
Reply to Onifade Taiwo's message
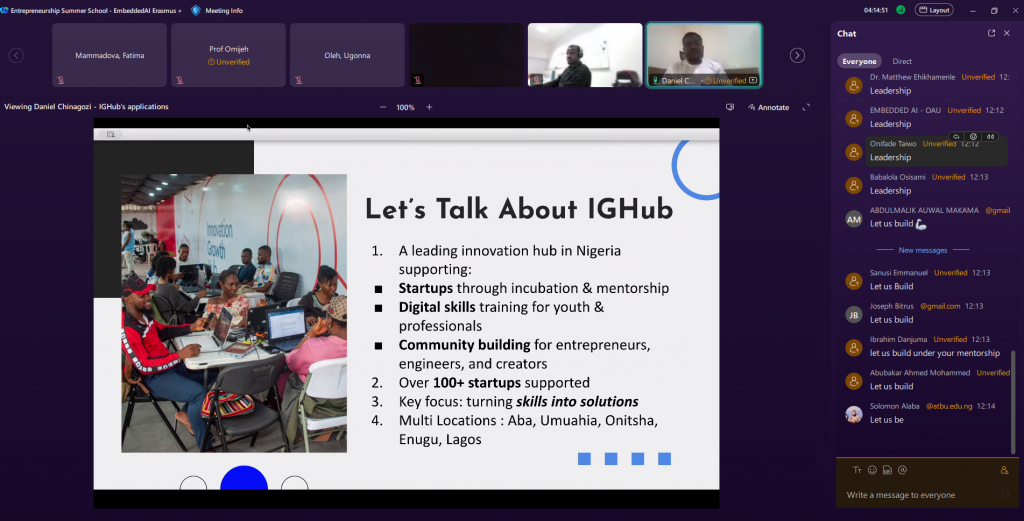pos(956,136)
